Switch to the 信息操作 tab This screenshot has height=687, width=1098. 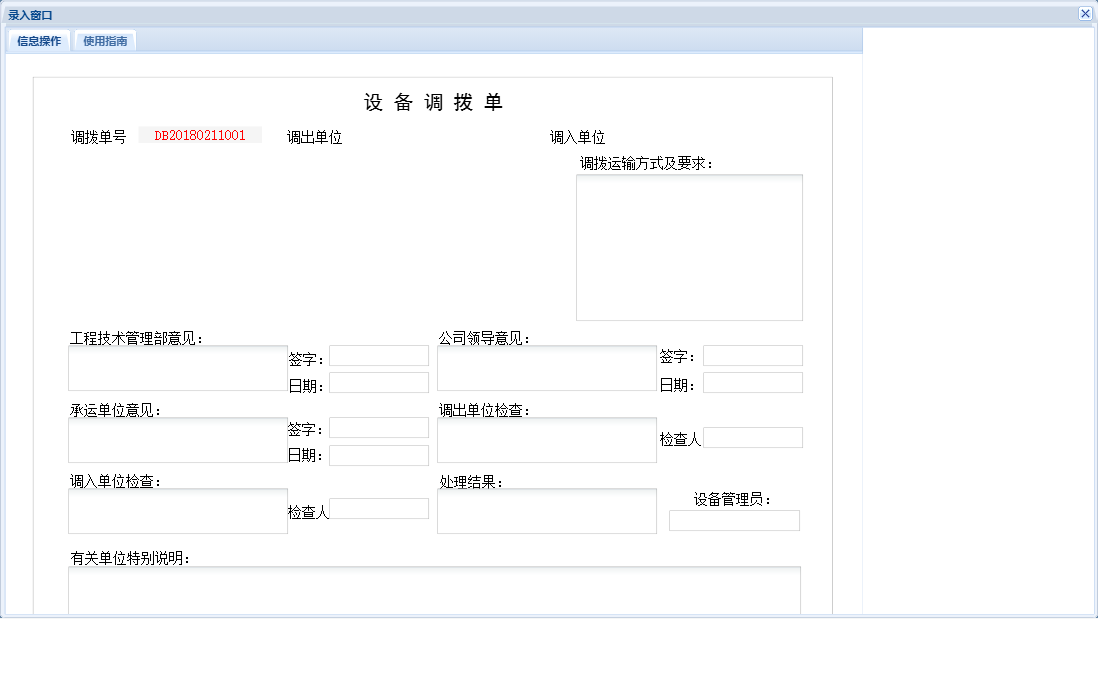[36, 41]
